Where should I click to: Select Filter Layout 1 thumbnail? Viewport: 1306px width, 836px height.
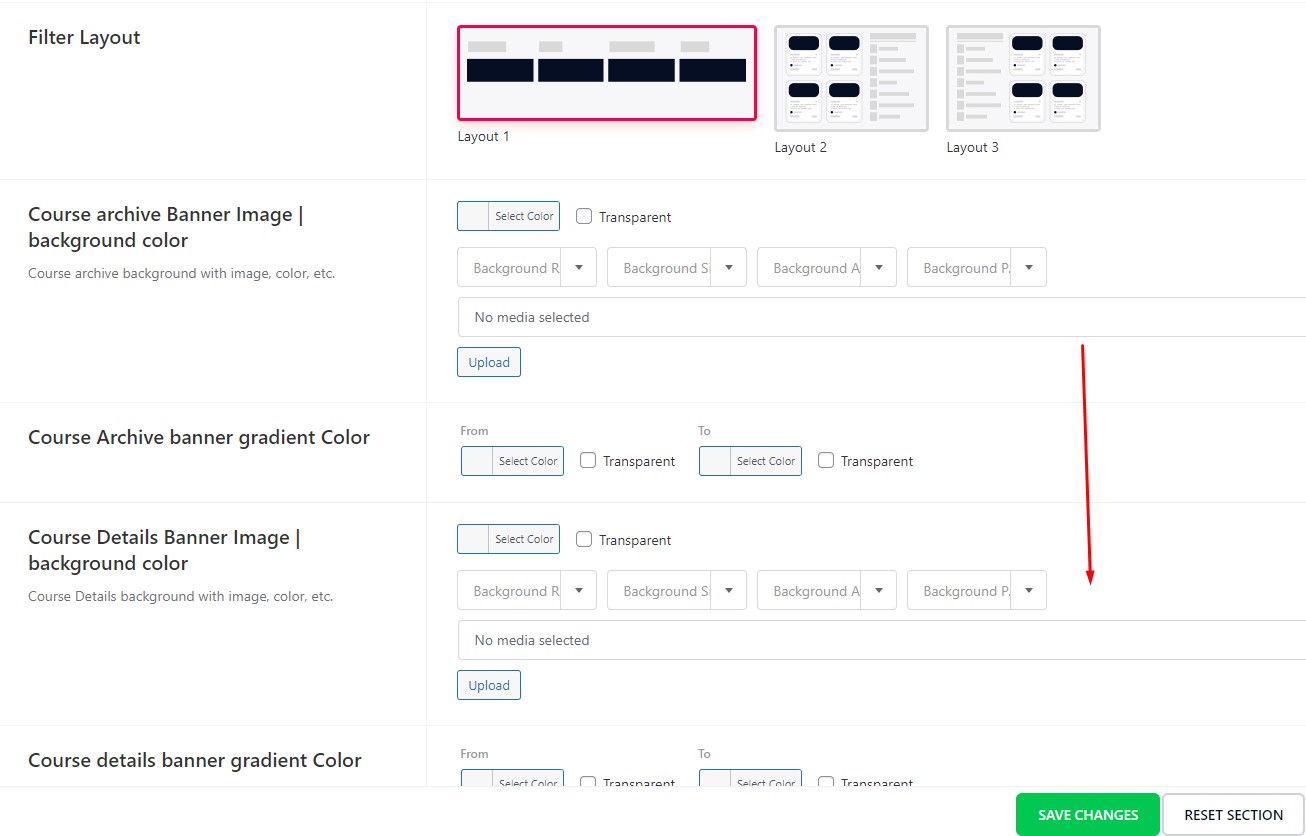[x=607, y=73]
